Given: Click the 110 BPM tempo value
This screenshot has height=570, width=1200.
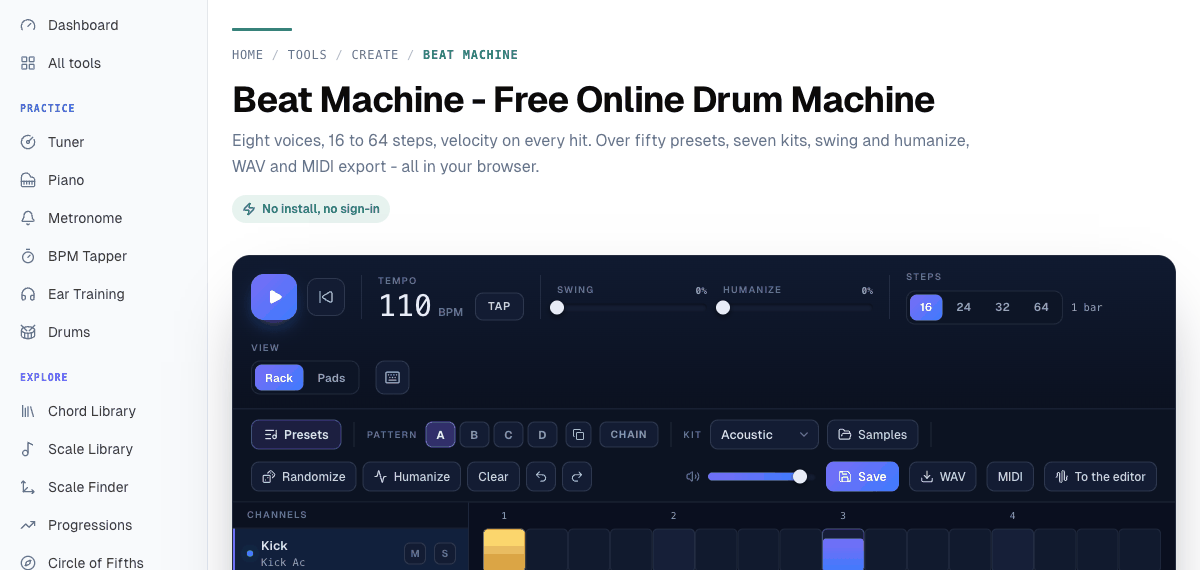Looking at the screenshot, I should tap(405, 306).
